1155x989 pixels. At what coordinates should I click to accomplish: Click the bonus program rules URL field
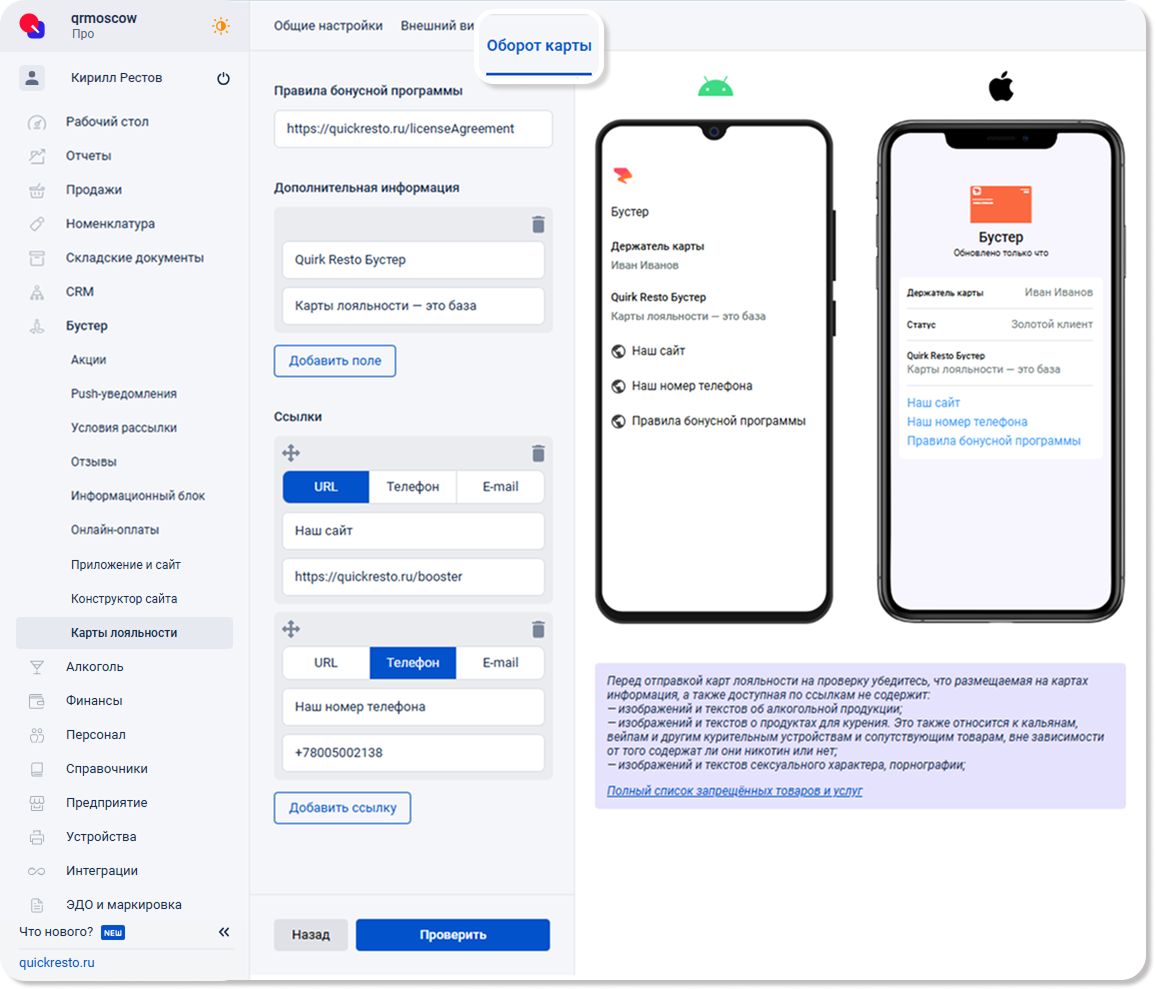tap(413, 129)
